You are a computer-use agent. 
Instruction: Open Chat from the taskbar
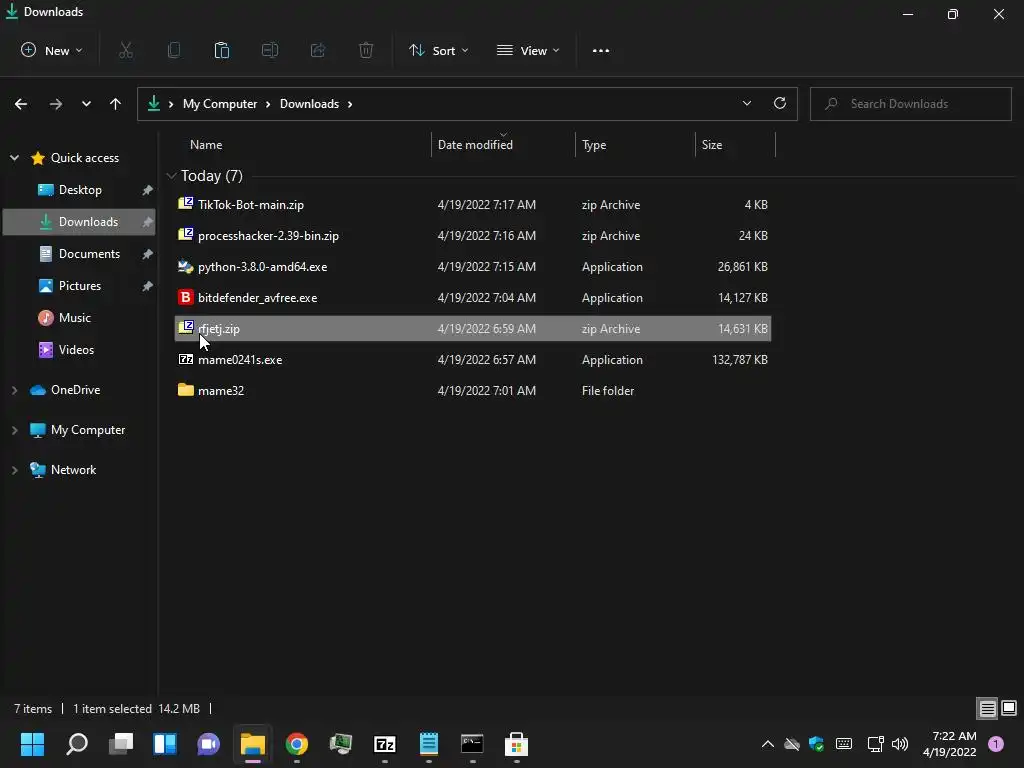click(x=208, y=744)
